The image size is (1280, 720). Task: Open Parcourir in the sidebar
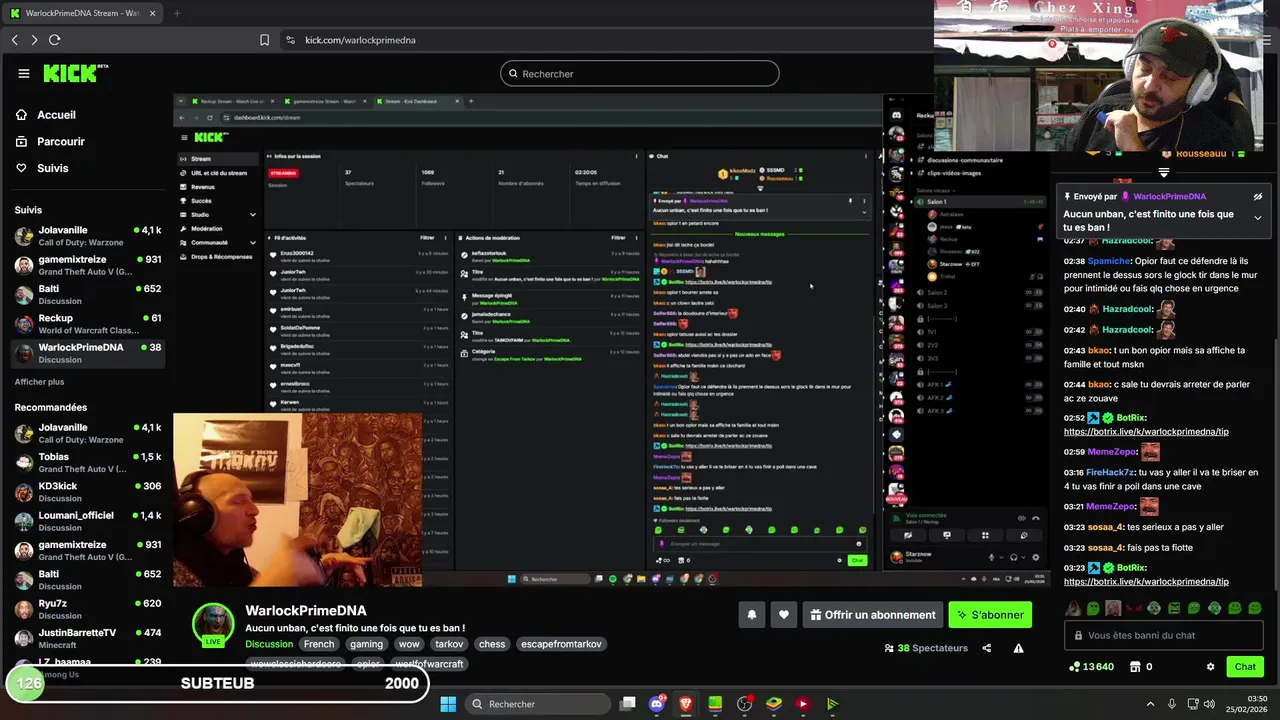coord(50,142)
